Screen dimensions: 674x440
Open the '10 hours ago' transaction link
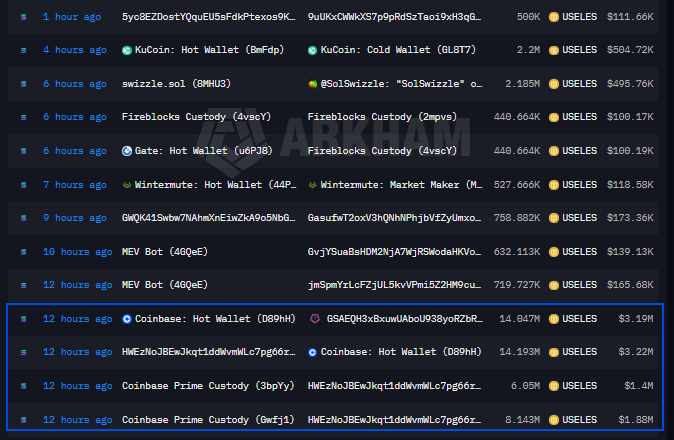click(x=77, y=252)
